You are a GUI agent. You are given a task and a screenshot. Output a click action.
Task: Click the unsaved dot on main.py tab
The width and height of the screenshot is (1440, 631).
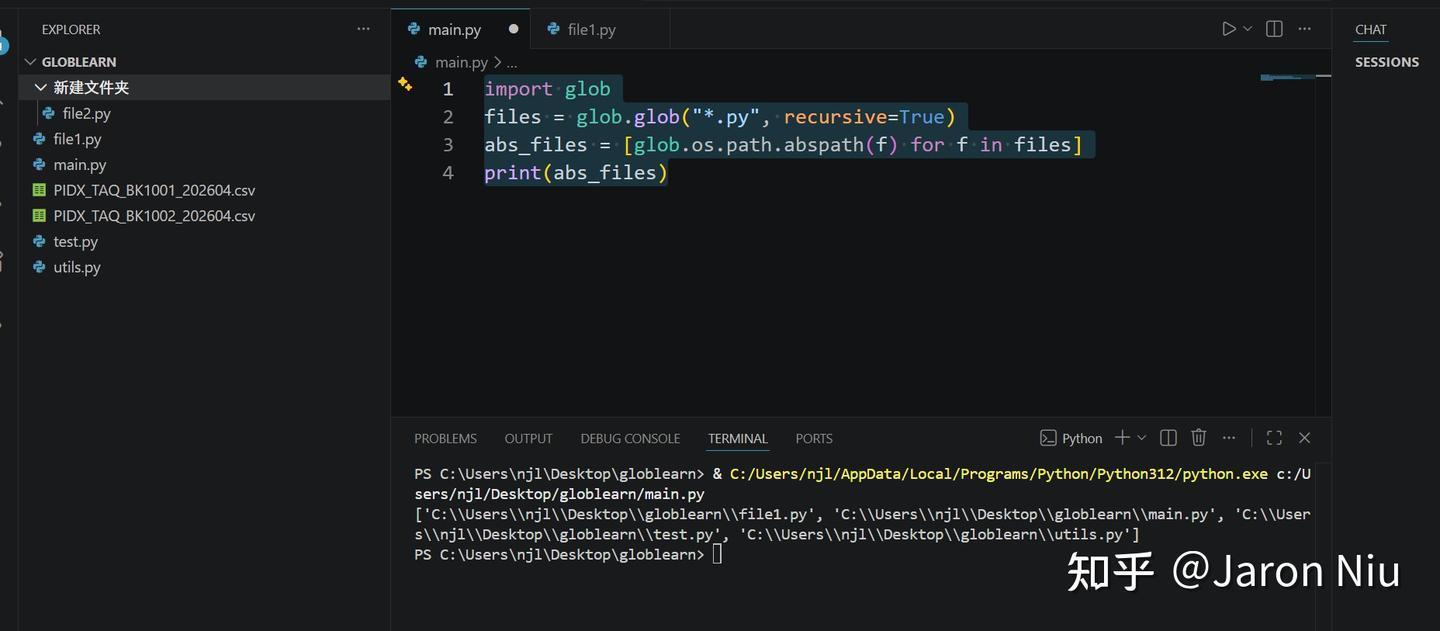coord(514,29)
